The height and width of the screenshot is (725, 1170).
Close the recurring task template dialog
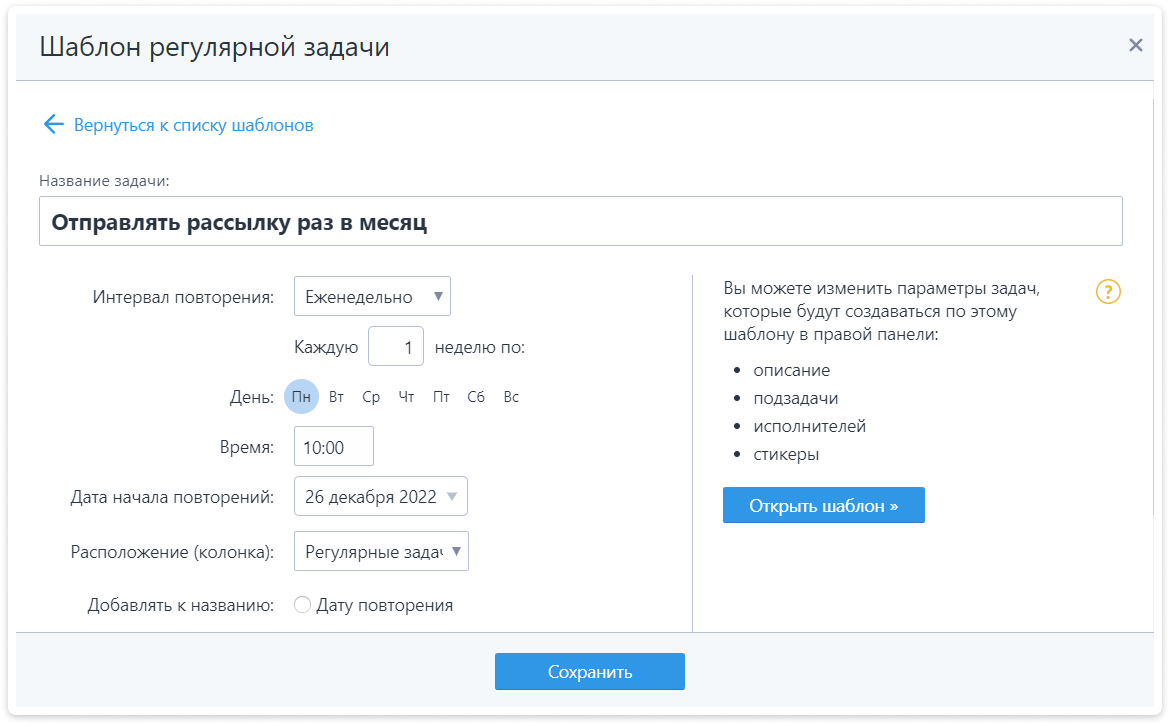click(1135, 45)
